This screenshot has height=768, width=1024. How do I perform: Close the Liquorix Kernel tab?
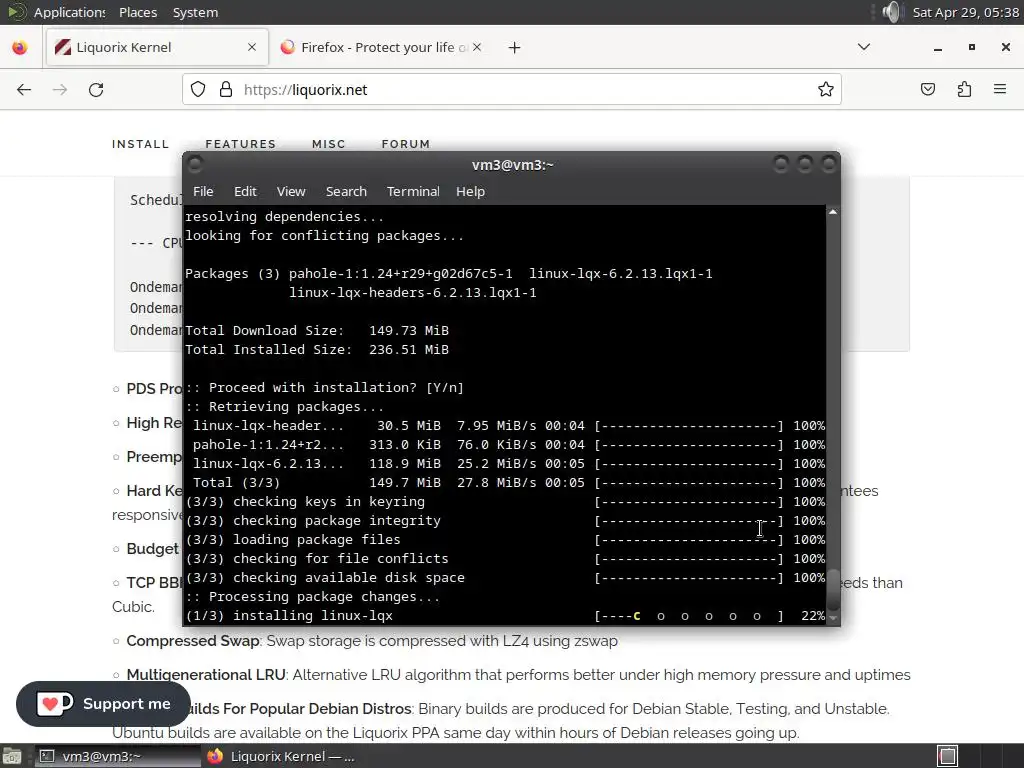click(252, 47)
